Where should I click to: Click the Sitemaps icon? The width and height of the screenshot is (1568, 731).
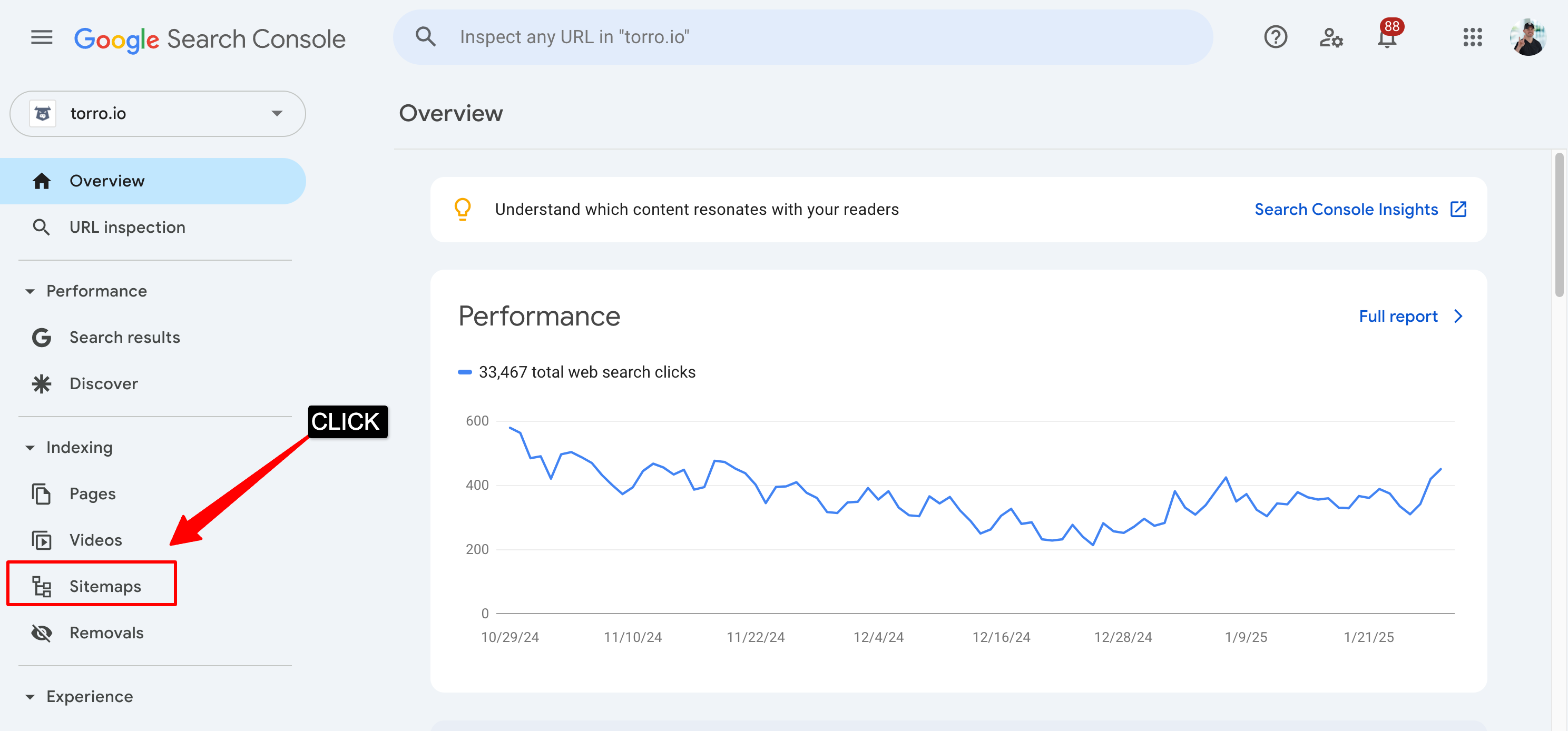[x=41, y=586]
